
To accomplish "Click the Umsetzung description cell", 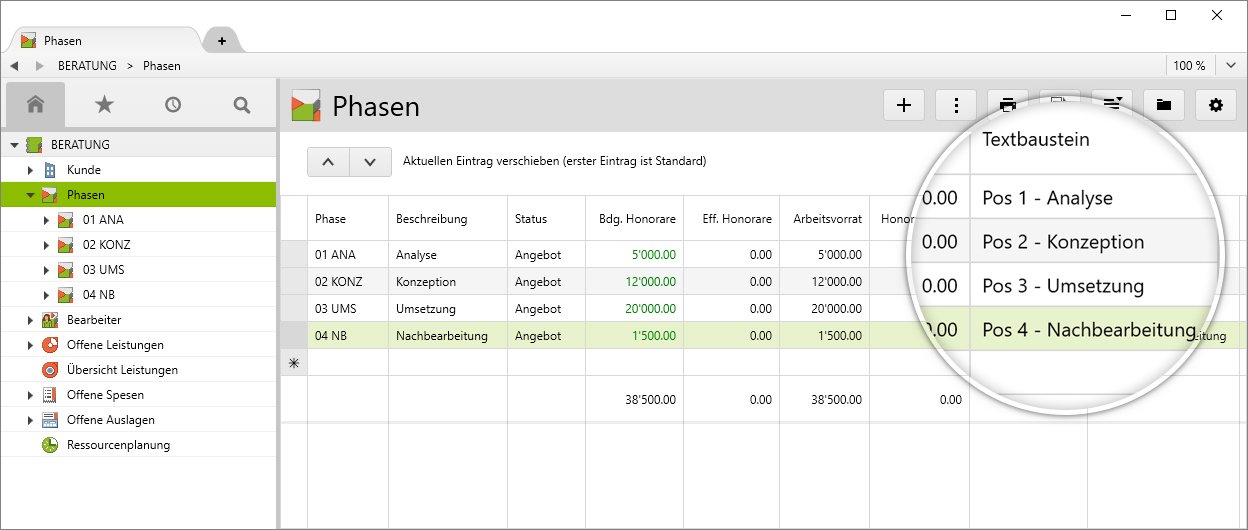I will tap(447, 309).
